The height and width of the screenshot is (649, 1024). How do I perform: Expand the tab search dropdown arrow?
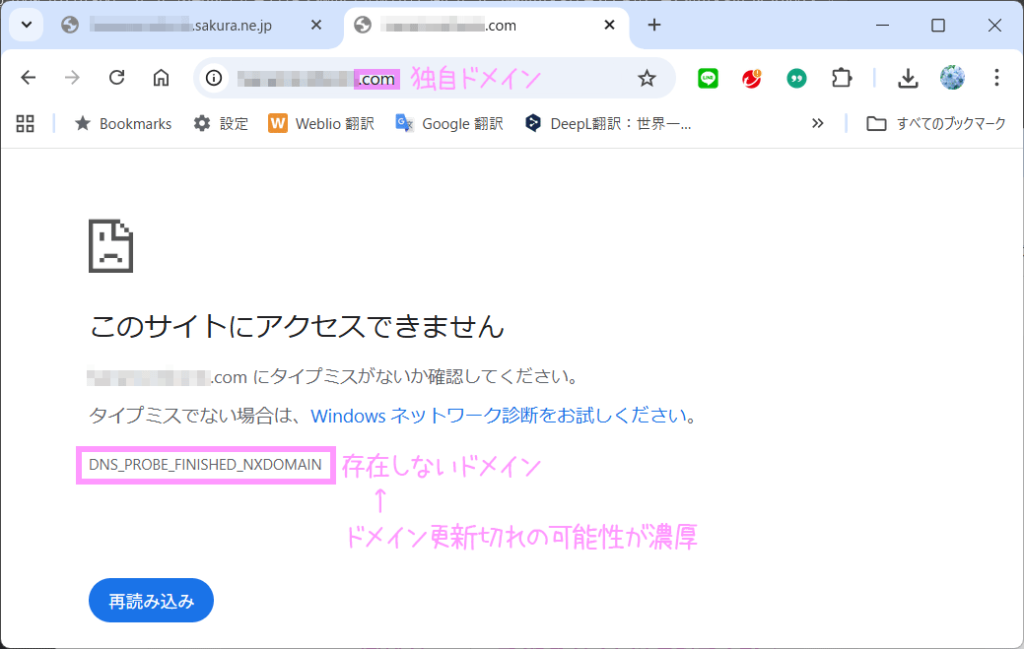(26, 25)
